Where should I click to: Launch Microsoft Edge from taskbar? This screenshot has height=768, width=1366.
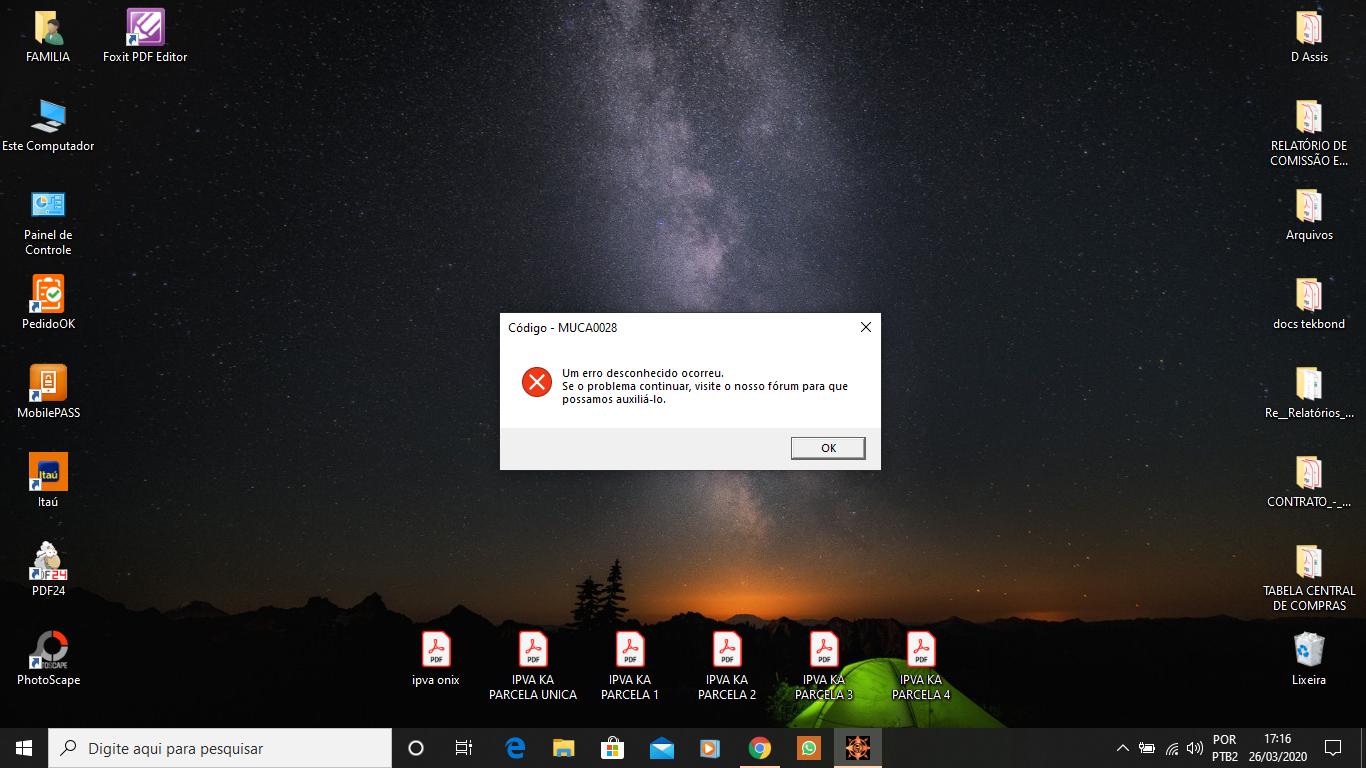tap(515, 748)
